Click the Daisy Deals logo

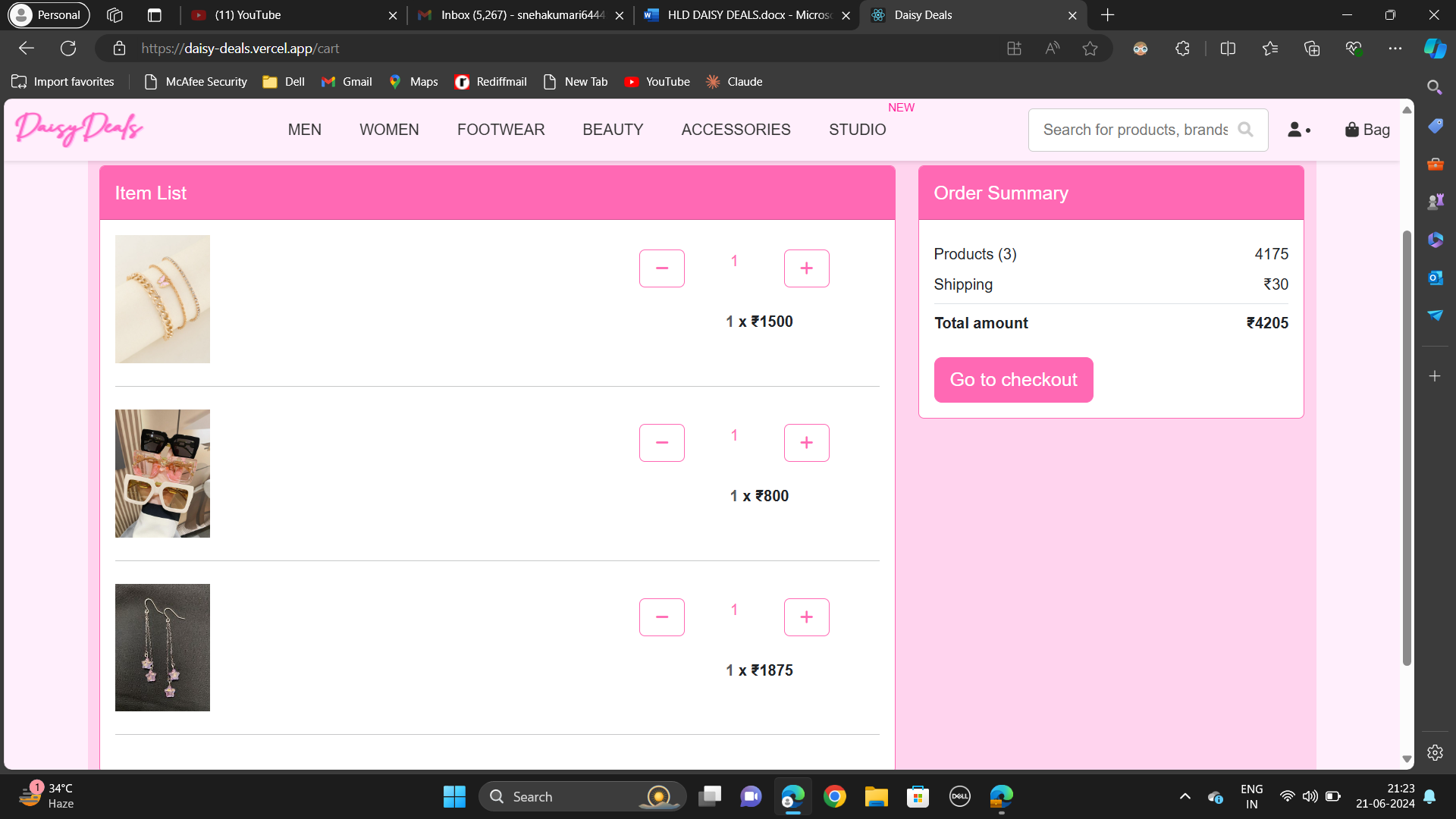[79, 128]
